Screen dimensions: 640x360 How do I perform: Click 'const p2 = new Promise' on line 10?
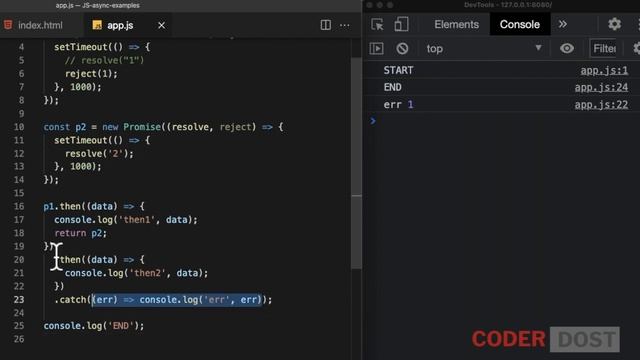tap(102, 127)
